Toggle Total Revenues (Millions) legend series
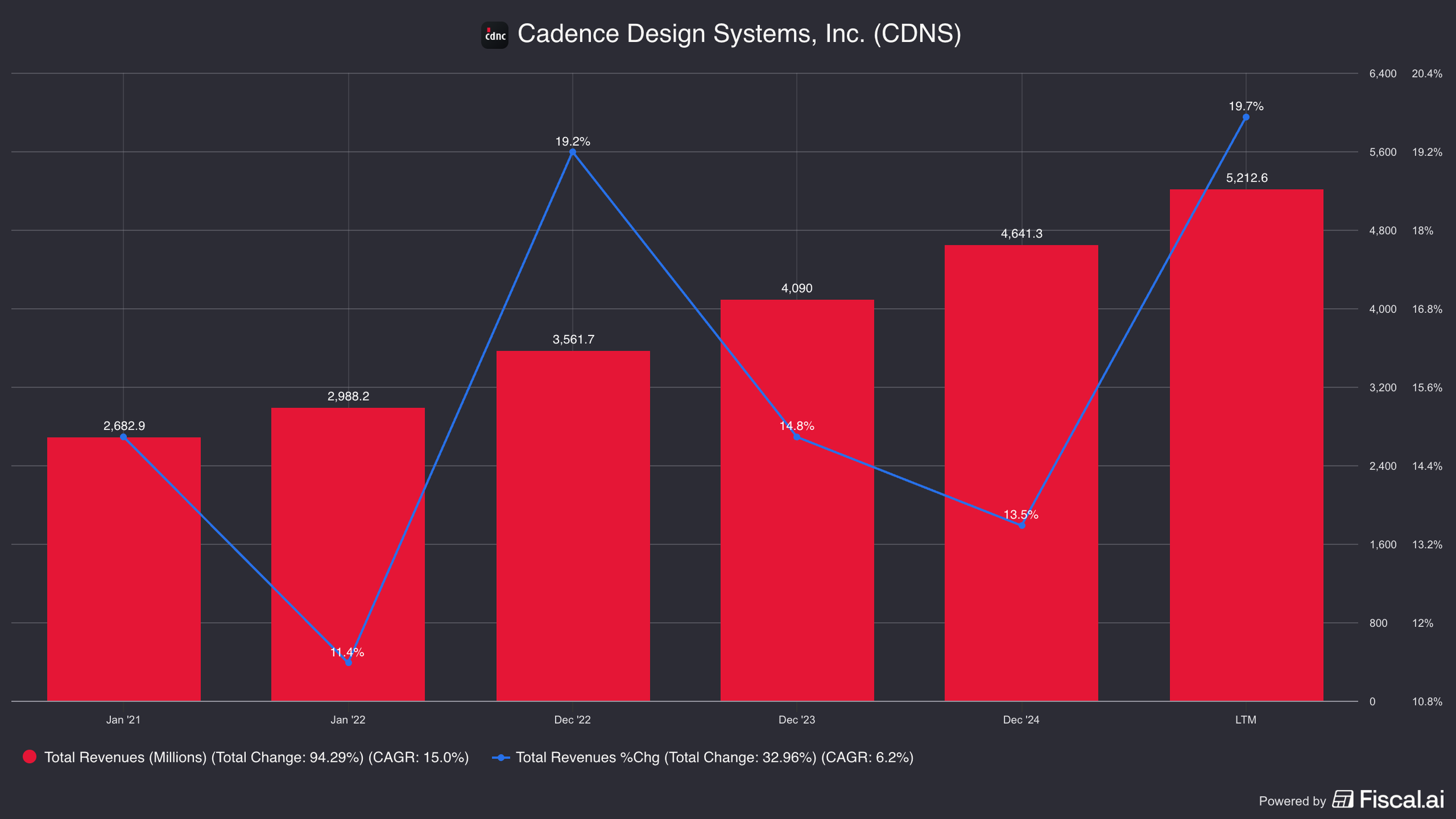Image resolution: width=1456 pixels, height=819 pixels. tap(256, 757)
